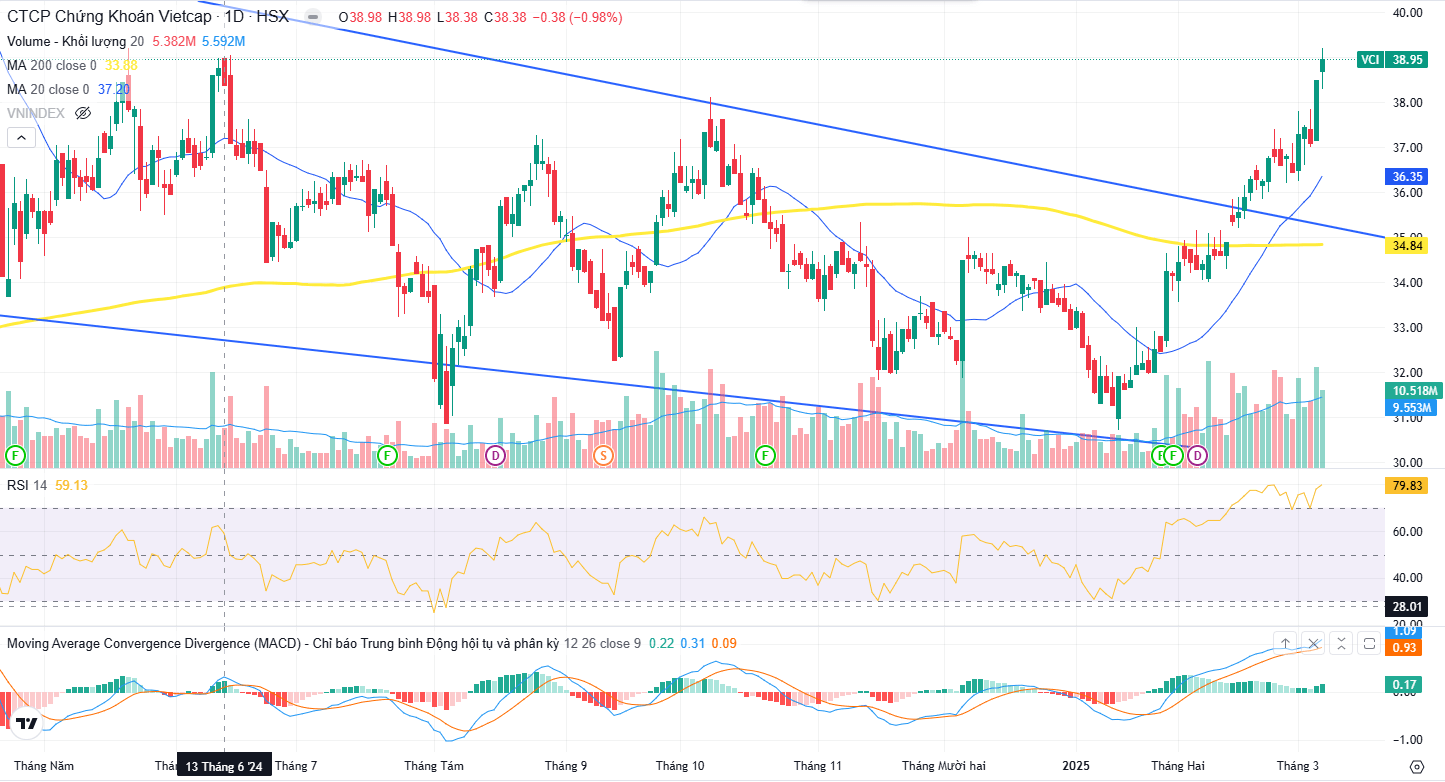The width and height of the screenshot is (1445, 782).
Task: Open the F event marker in late Tháng 7
Action: click(x=388, y=455)
